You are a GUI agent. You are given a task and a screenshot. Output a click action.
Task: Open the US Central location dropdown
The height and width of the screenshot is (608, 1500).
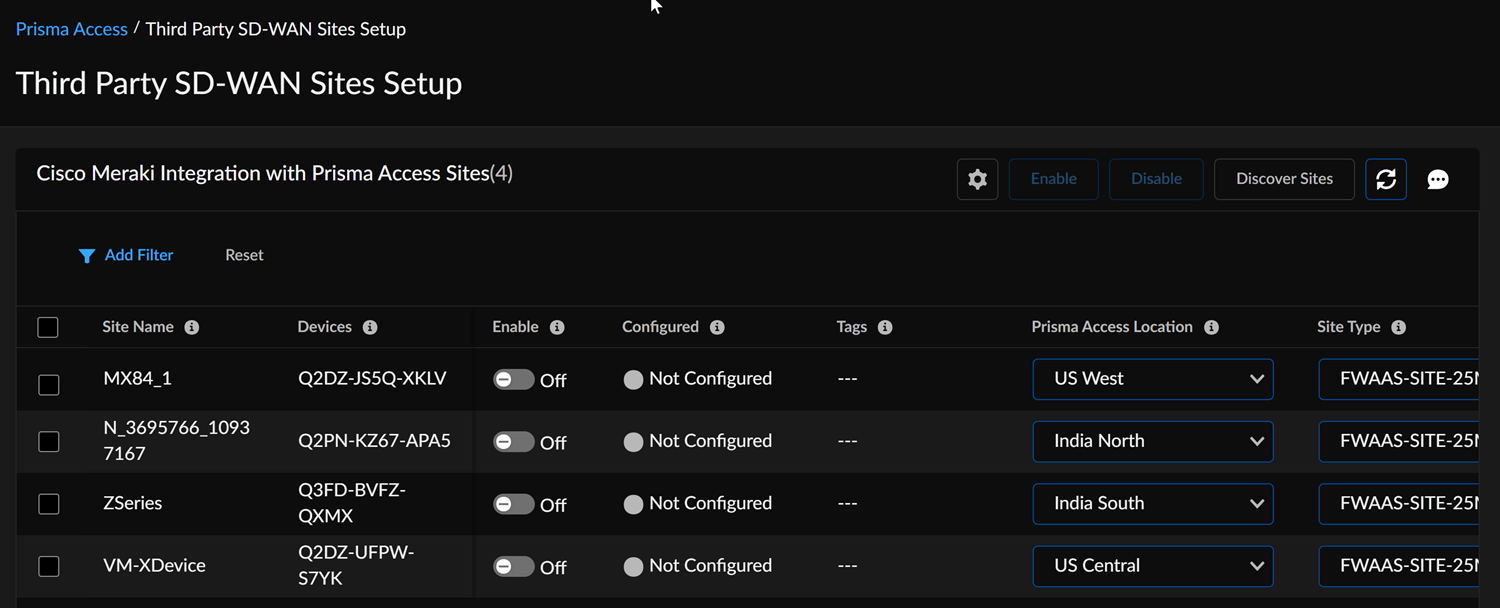click(x=1152, y=566)
